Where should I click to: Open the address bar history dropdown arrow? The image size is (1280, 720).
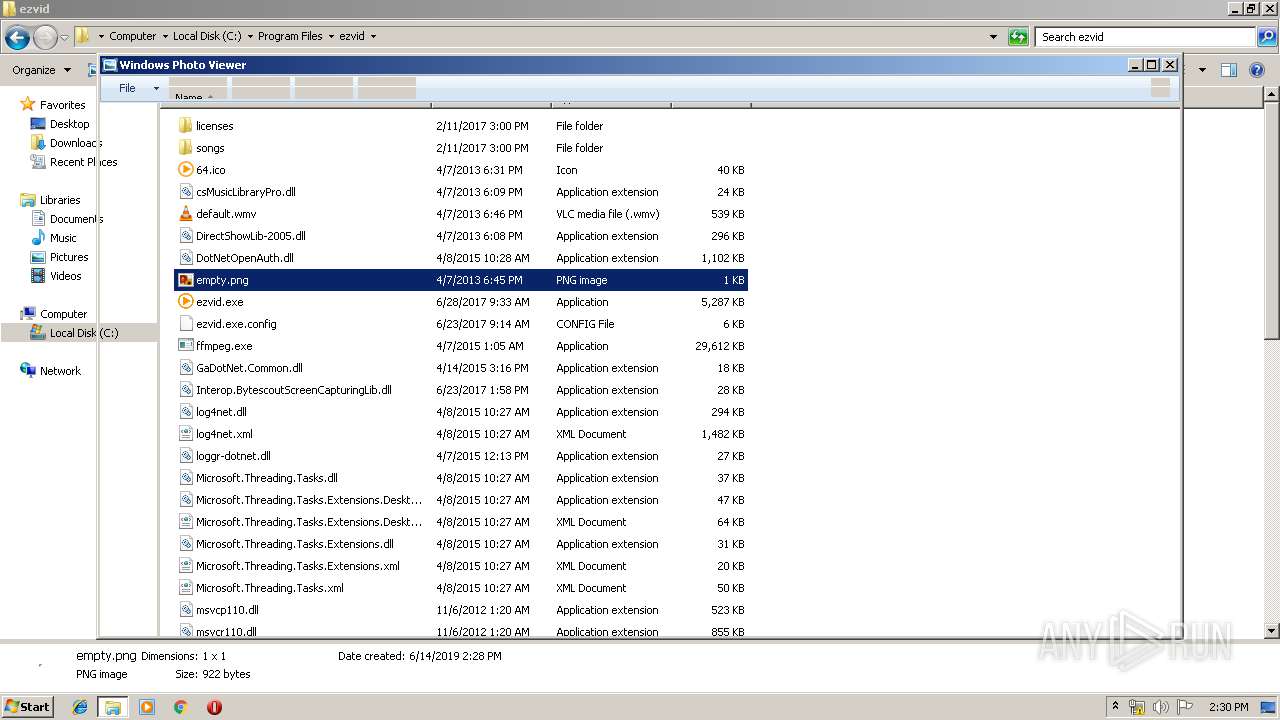993,37
